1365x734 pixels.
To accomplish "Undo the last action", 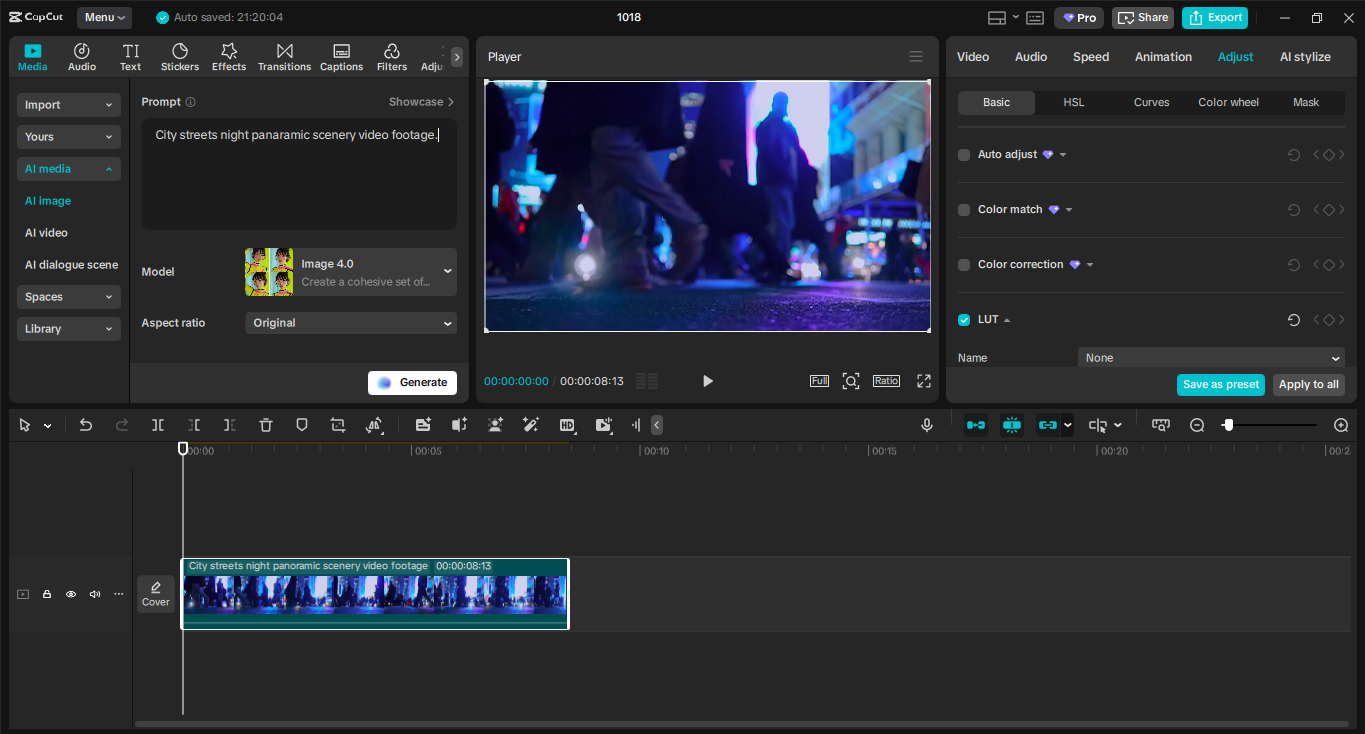I will pyautogui.click(x=85, y=425).
